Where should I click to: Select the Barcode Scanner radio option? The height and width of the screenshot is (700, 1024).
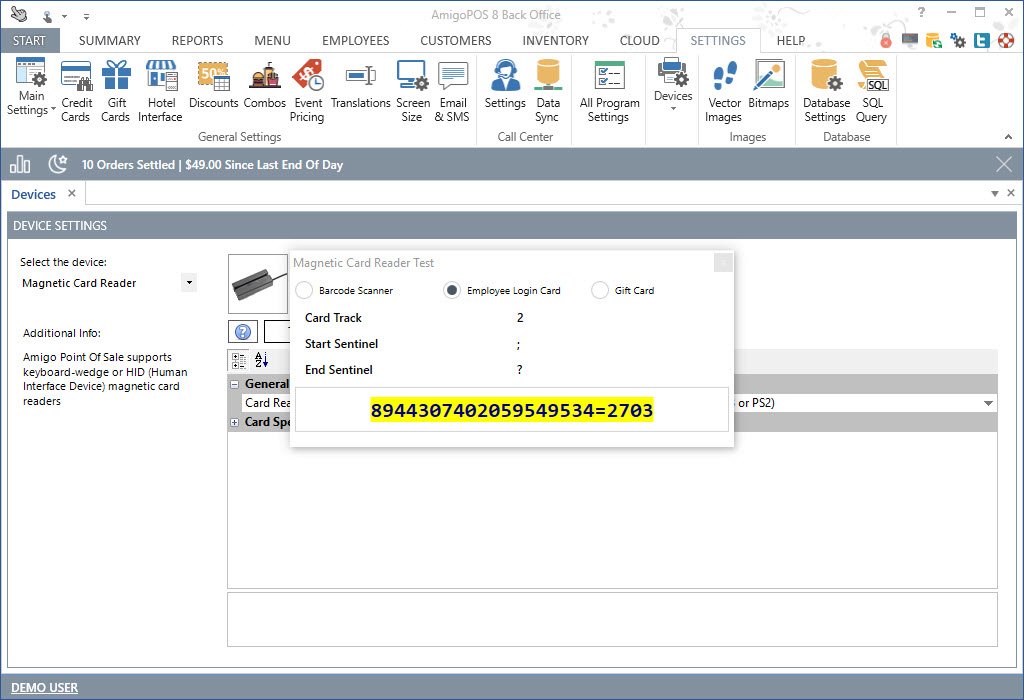pyautogui.click(x=304, y=291)
